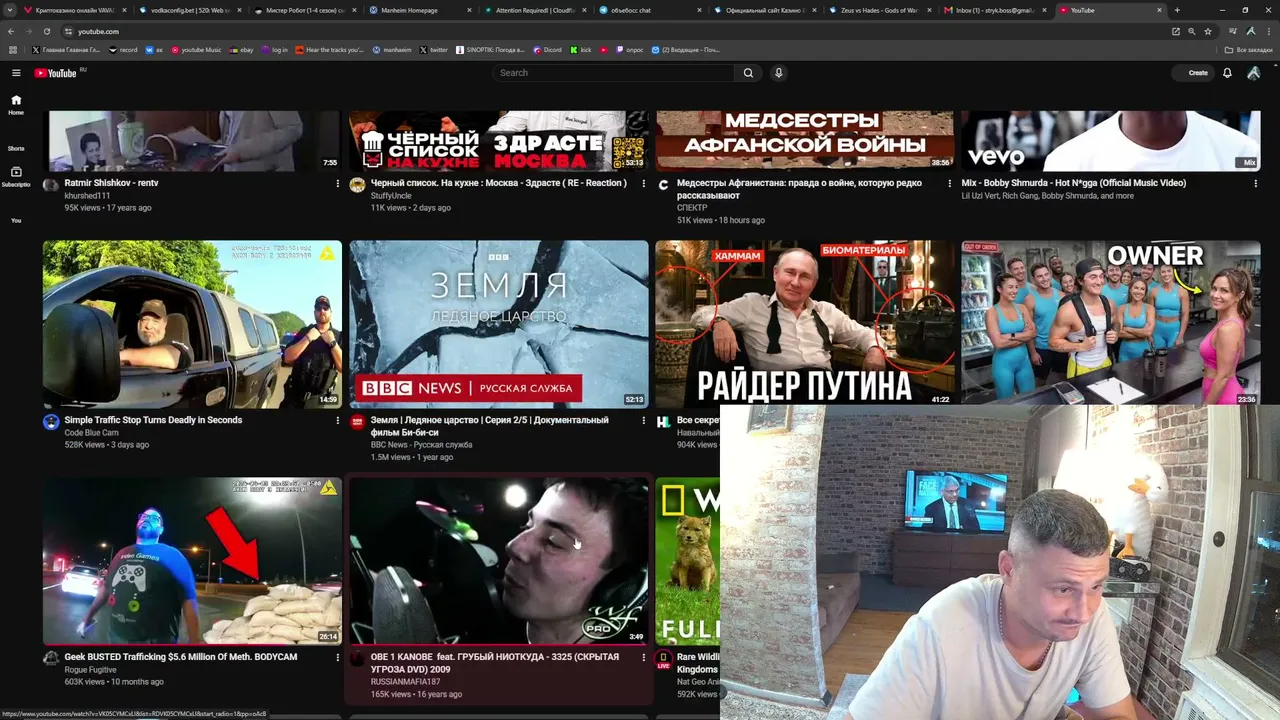Open the RUSSIANMAFIA187 channel avatar

(x=357, y=659)
